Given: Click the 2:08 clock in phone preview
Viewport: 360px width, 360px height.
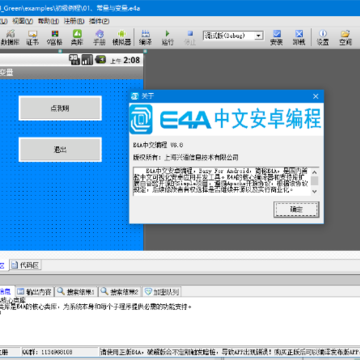Looking at the screenshot, I should coord(132,60).
